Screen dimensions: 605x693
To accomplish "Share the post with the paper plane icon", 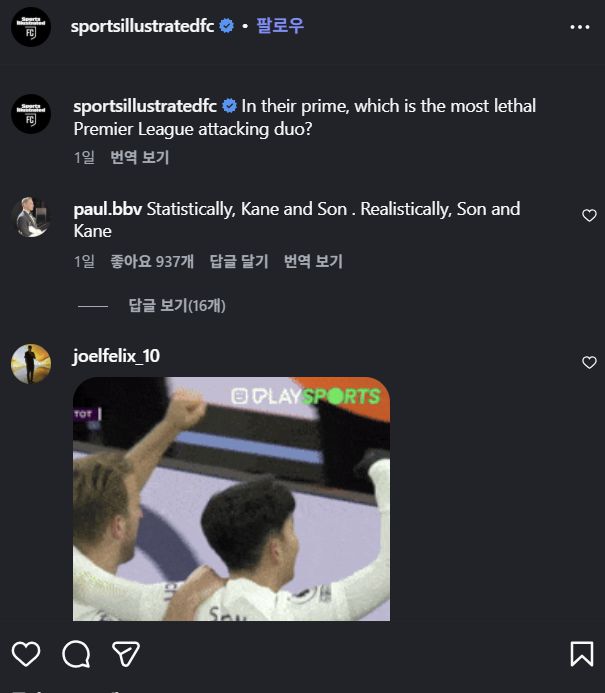I will (125, 654).
